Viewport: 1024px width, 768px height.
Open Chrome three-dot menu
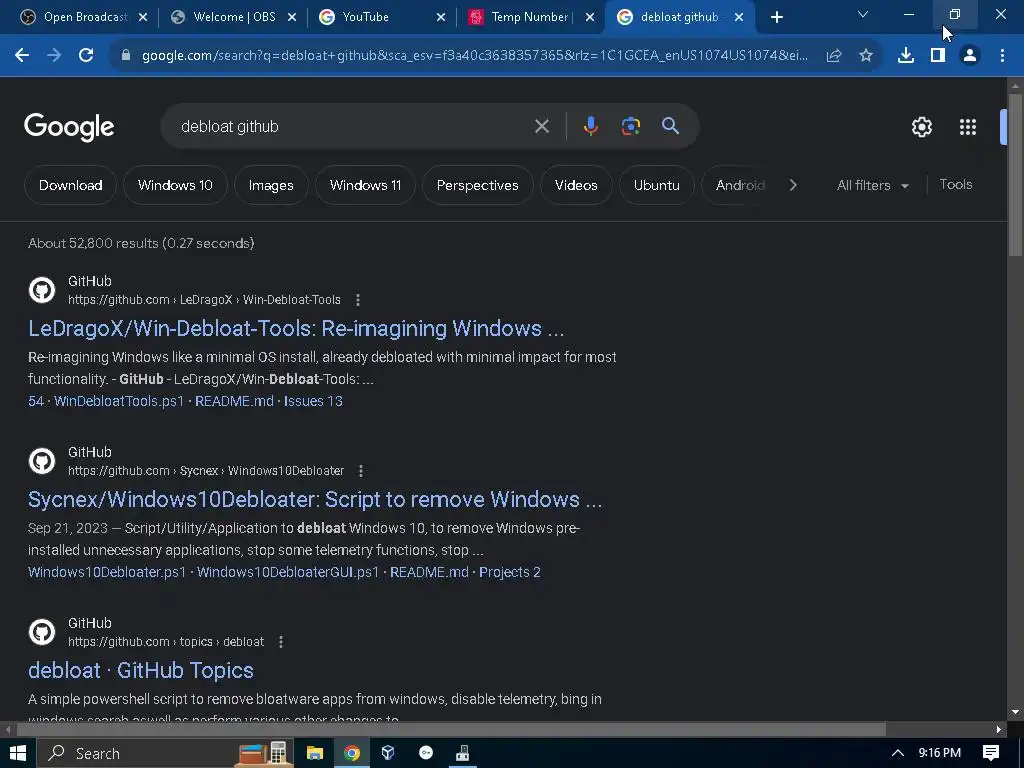[x=1002, y=56]
